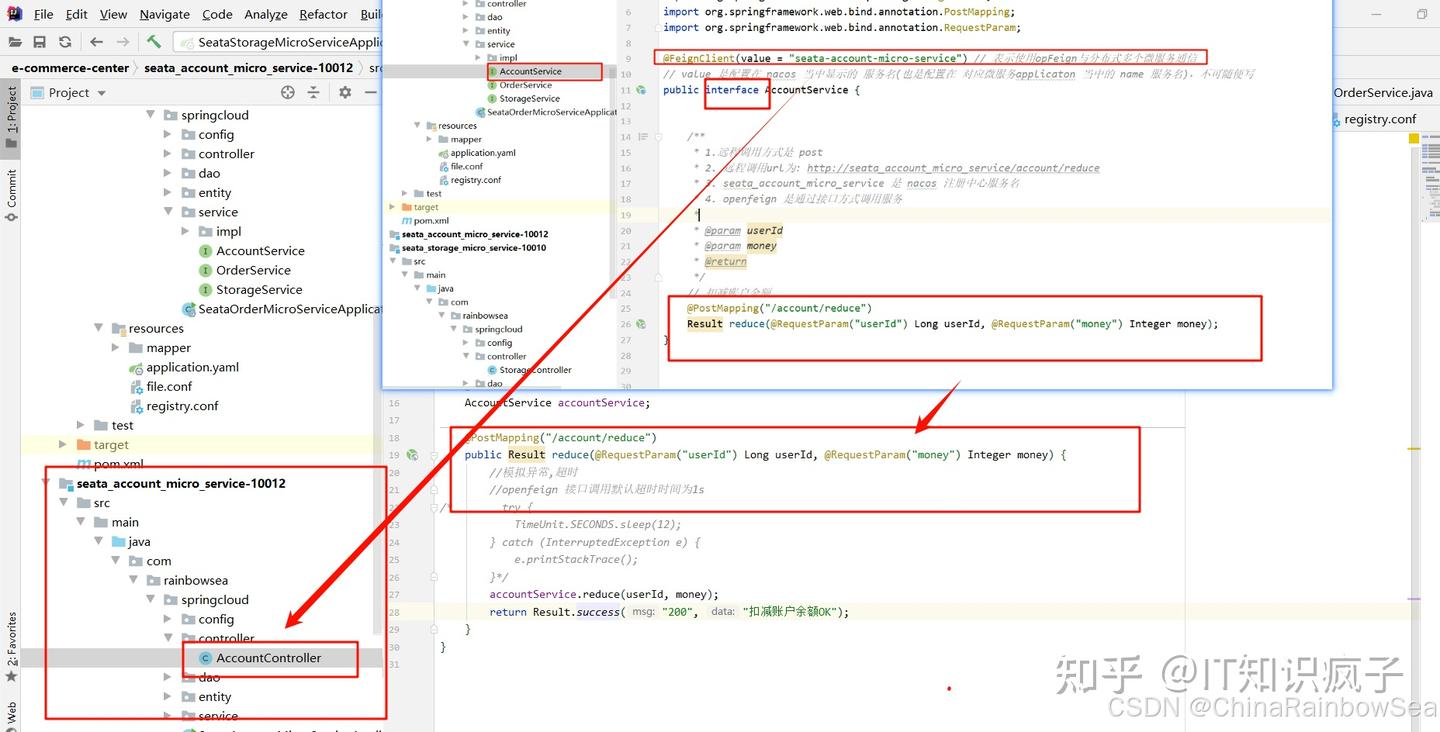
Task: Click the Locate opened file target icon
Action: 288,92
